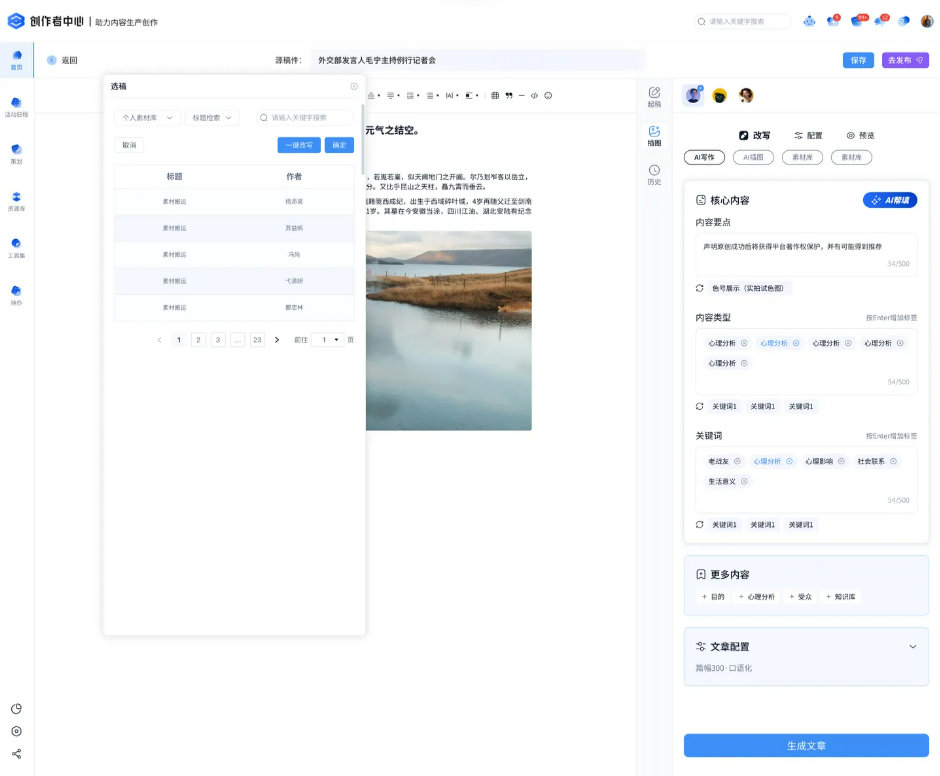Image resolution: width=940 pixels, height=776 pixels.
Task: Open the 标题检索 dropdown
Action: tap(212, 118)
